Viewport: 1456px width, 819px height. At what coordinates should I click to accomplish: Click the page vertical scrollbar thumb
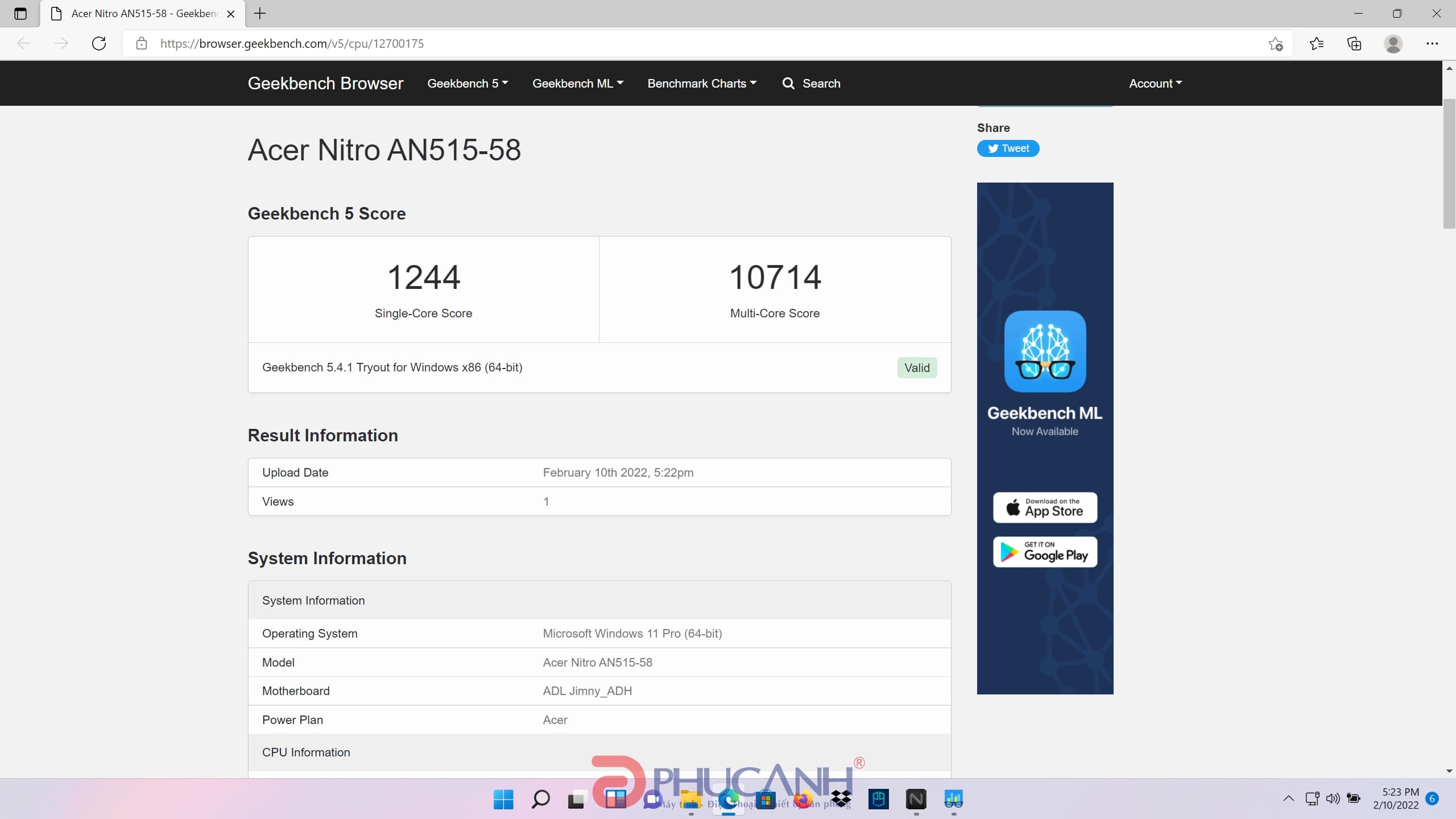[1449, 164]
